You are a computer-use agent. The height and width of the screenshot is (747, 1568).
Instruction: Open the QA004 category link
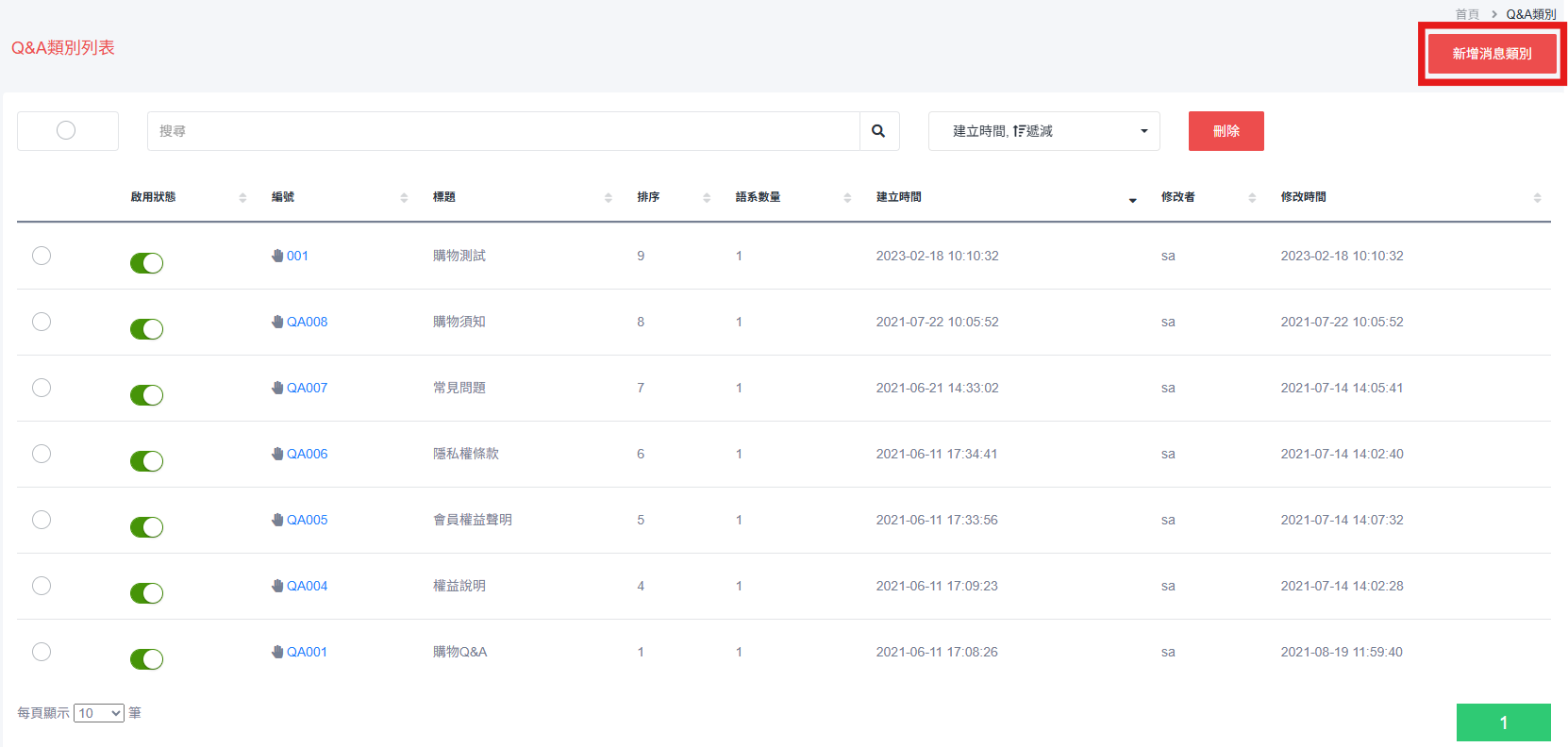[307, 586]
